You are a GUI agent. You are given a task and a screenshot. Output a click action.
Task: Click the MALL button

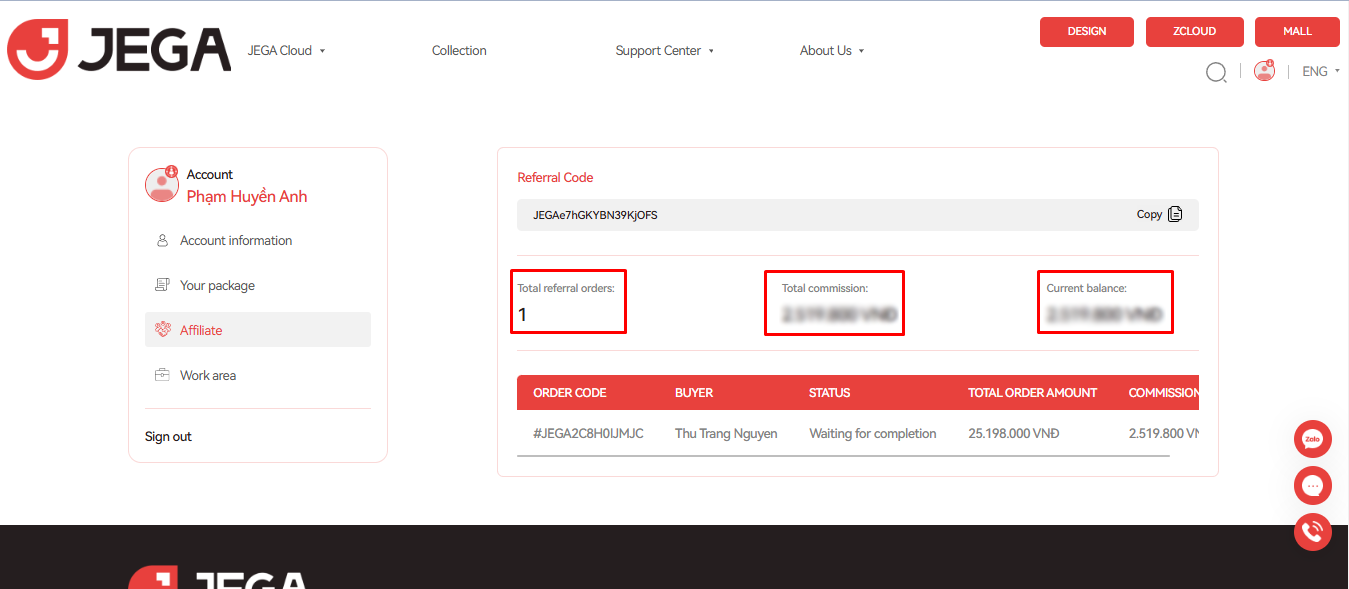(1297, 32)
